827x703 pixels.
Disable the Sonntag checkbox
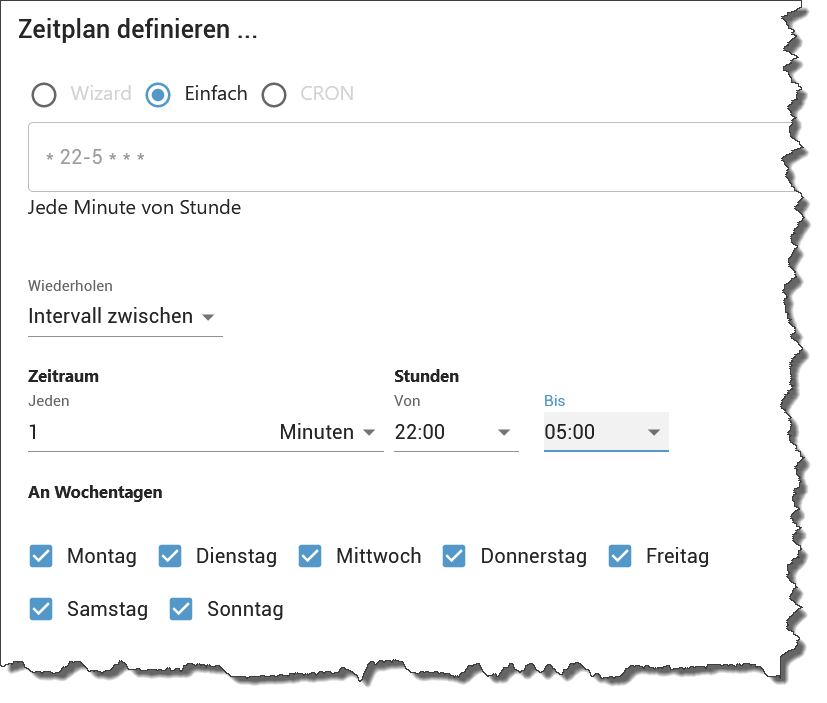pyautogui.click(x=181, y=609)
